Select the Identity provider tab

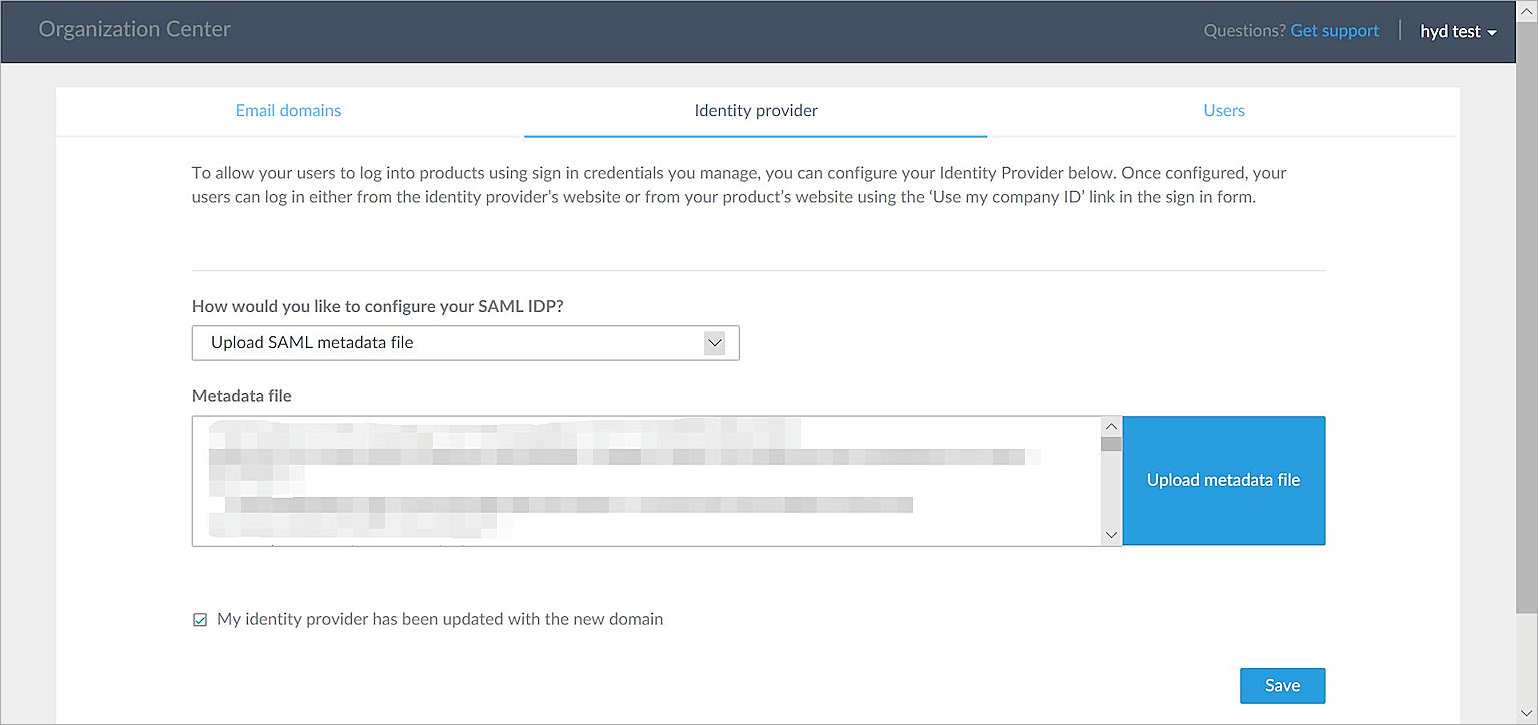pyautogui.click(x=756, y=111)
